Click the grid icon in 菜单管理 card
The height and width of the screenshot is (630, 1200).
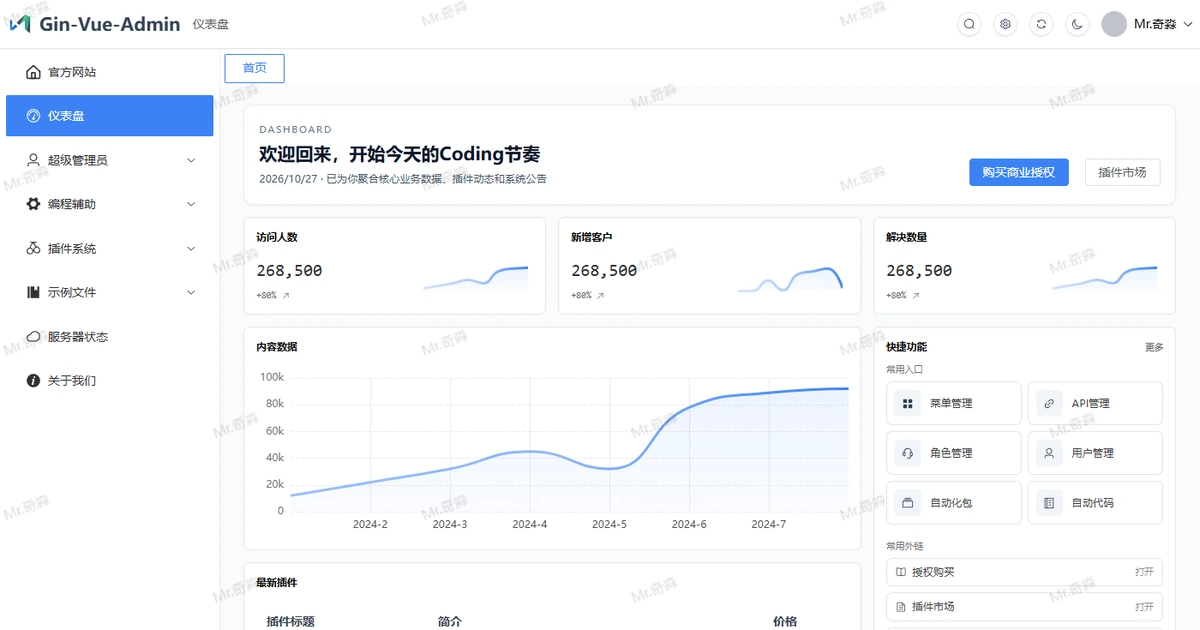pos(908,403)
